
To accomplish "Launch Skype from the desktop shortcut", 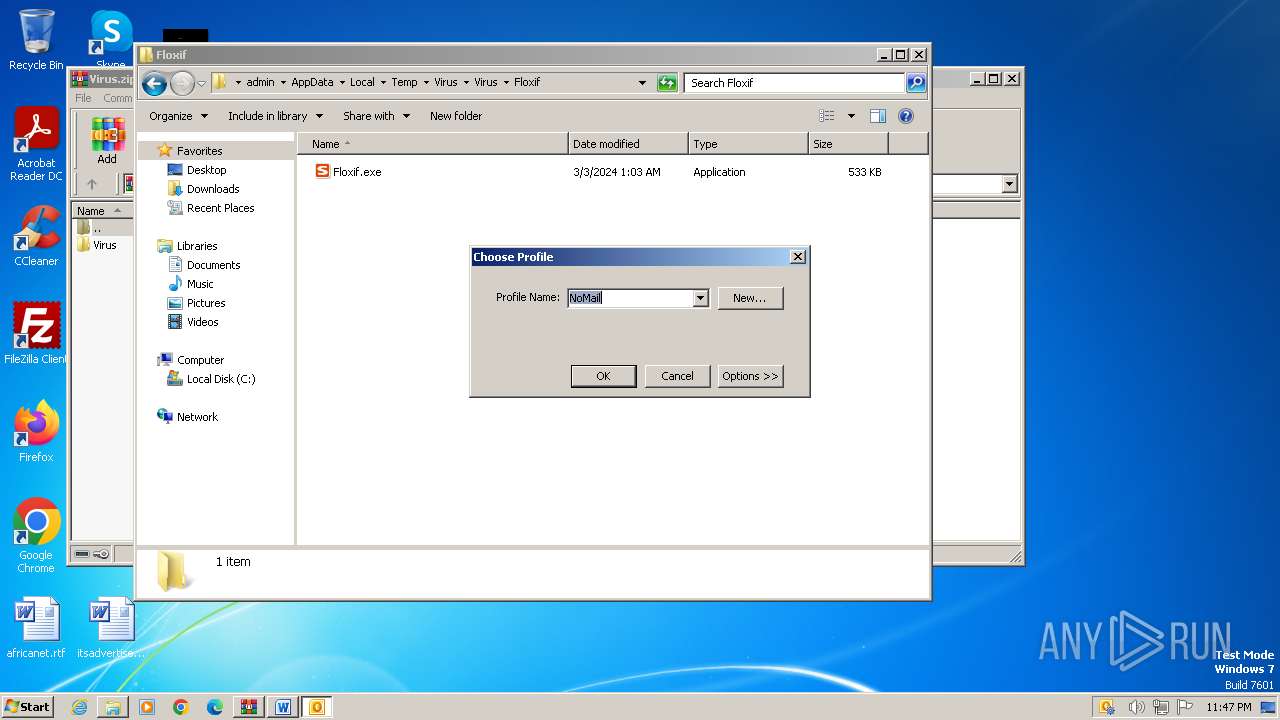I will click(x=111, y=38).
